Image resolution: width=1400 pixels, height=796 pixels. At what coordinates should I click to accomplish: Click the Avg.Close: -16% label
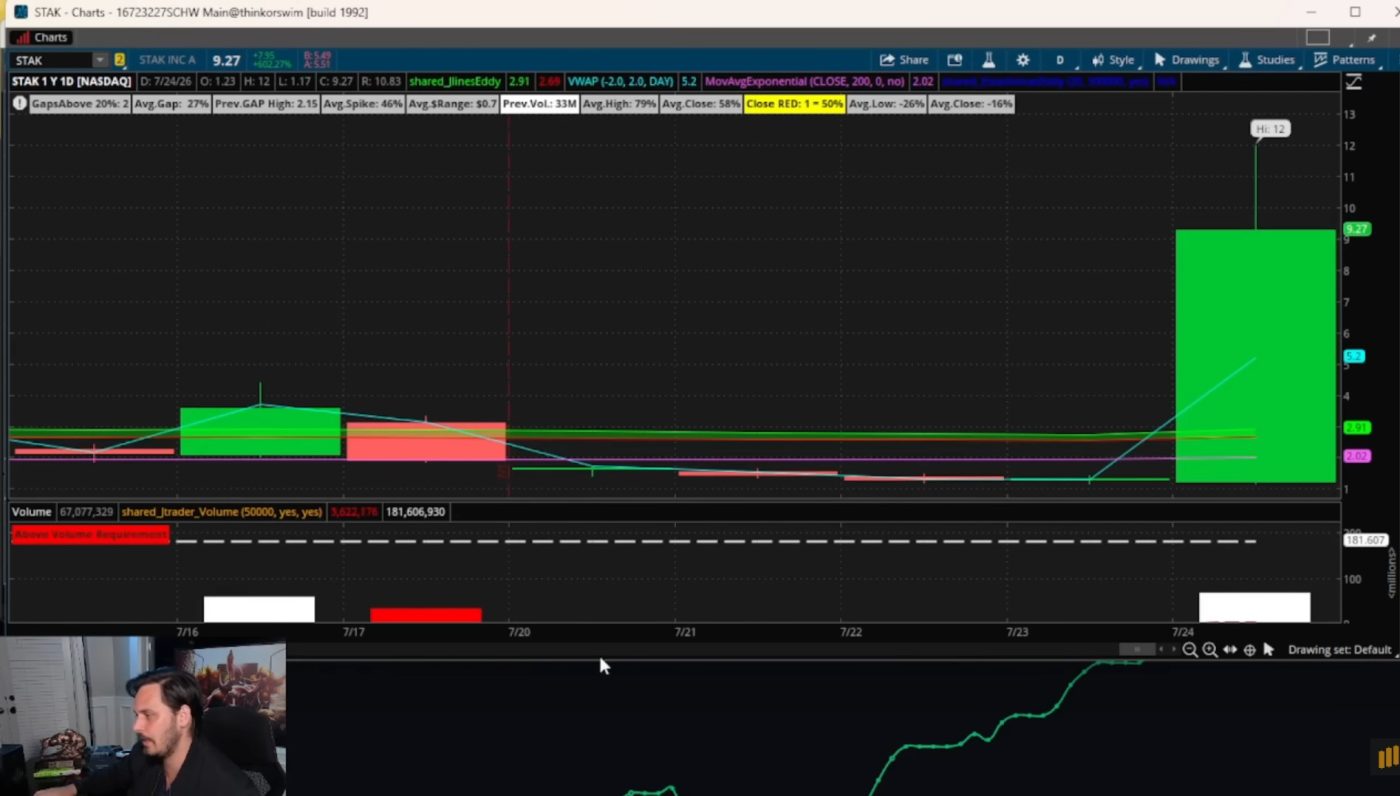[x=971, y=103]
